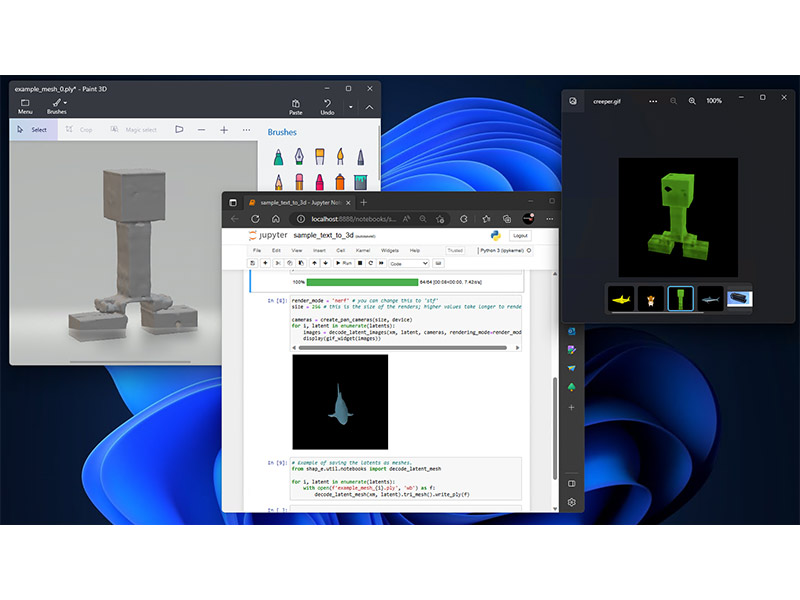800x600 pixels.
Task: Cut selected cells with scissors icon
Action: pyautogui.click(x=278, y=263)
